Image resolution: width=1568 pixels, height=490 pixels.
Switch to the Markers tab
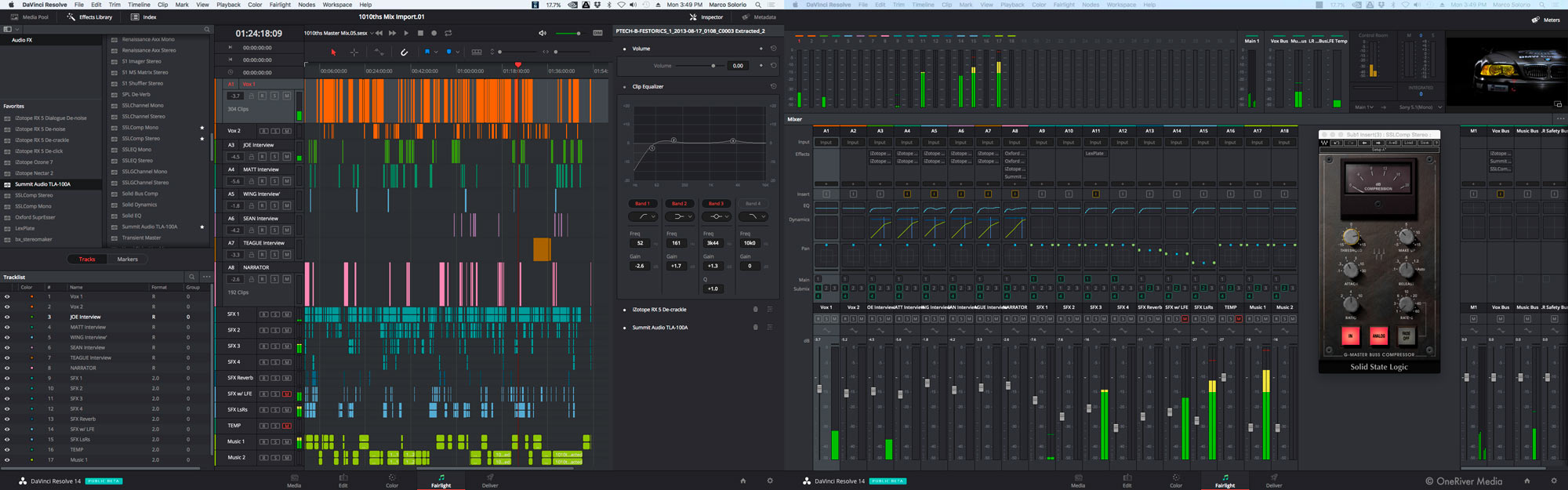[127, 259]
